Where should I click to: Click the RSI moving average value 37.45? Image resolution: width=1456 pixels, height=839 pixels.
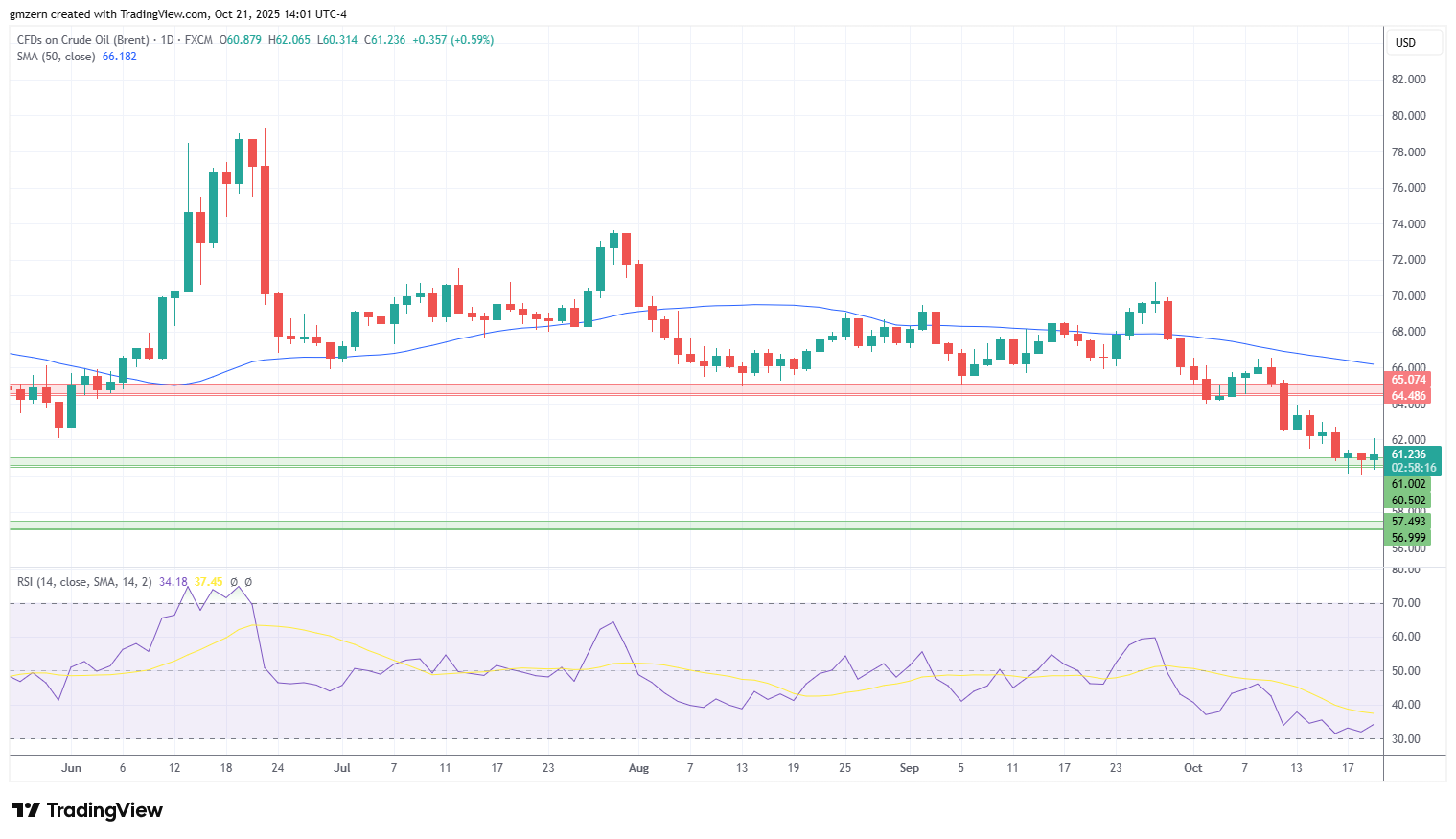pyautogui.click(x=208, y=582)
